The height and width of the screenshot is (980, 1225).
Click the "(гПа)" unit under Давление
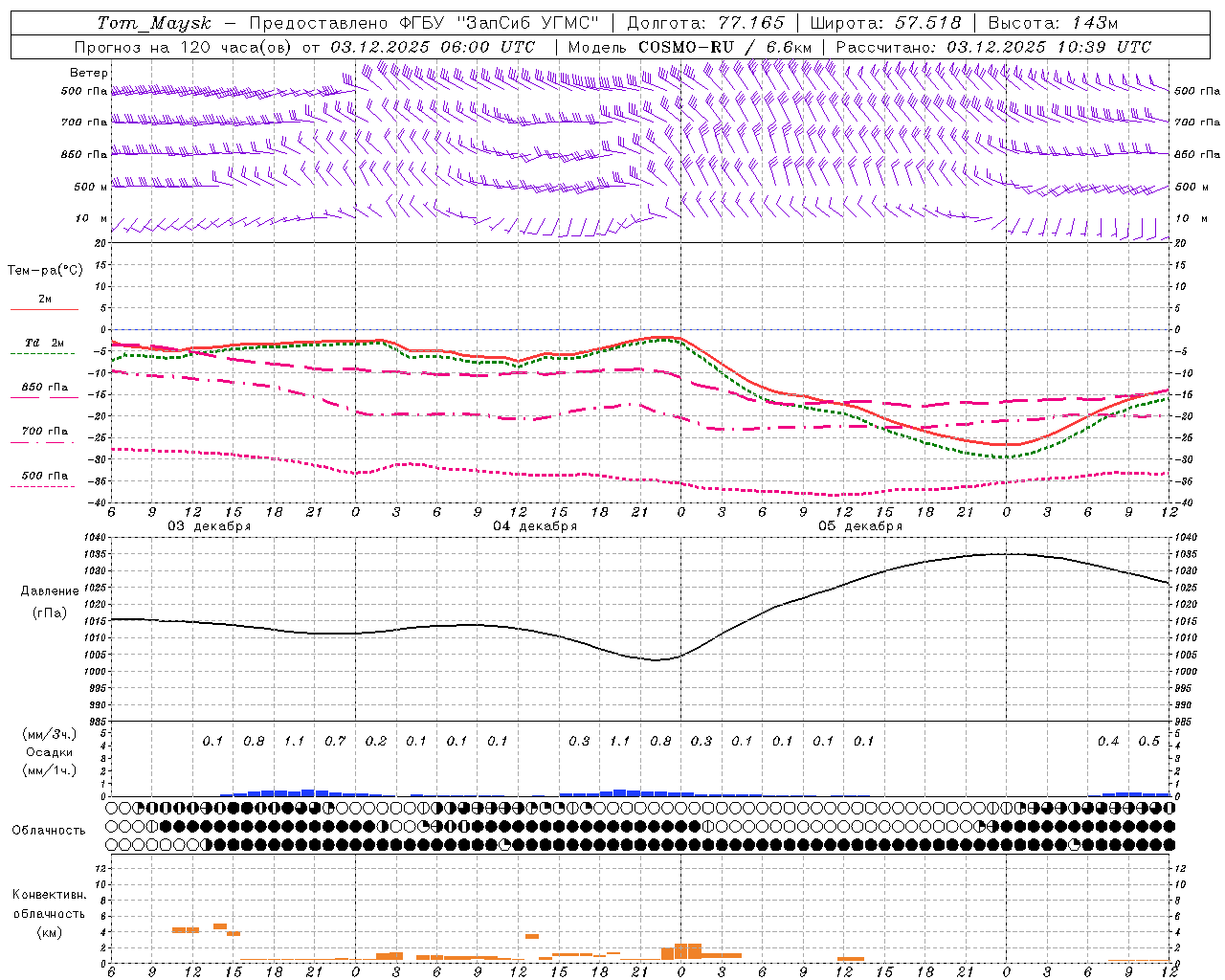[x=50, y=612]
